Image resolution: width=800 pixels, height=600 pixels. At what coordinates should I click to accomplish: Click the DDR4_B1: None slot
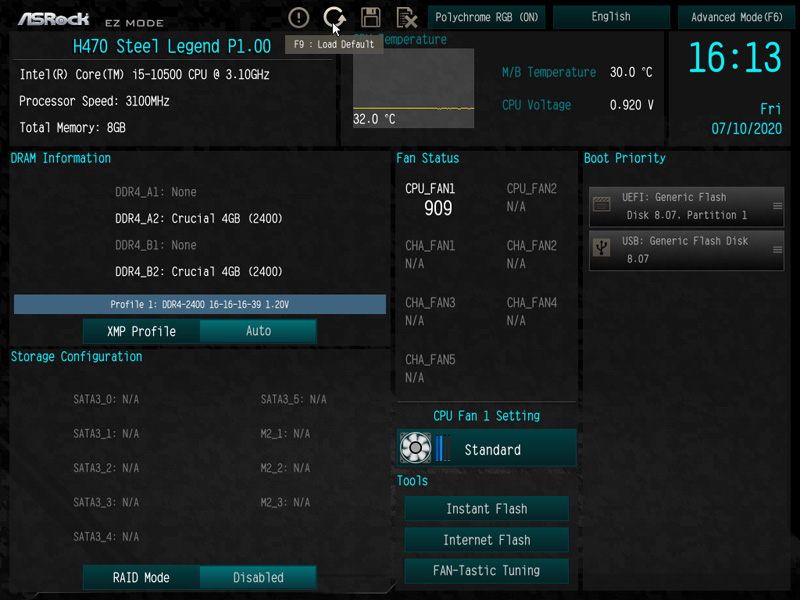click(x=156, y=245)
